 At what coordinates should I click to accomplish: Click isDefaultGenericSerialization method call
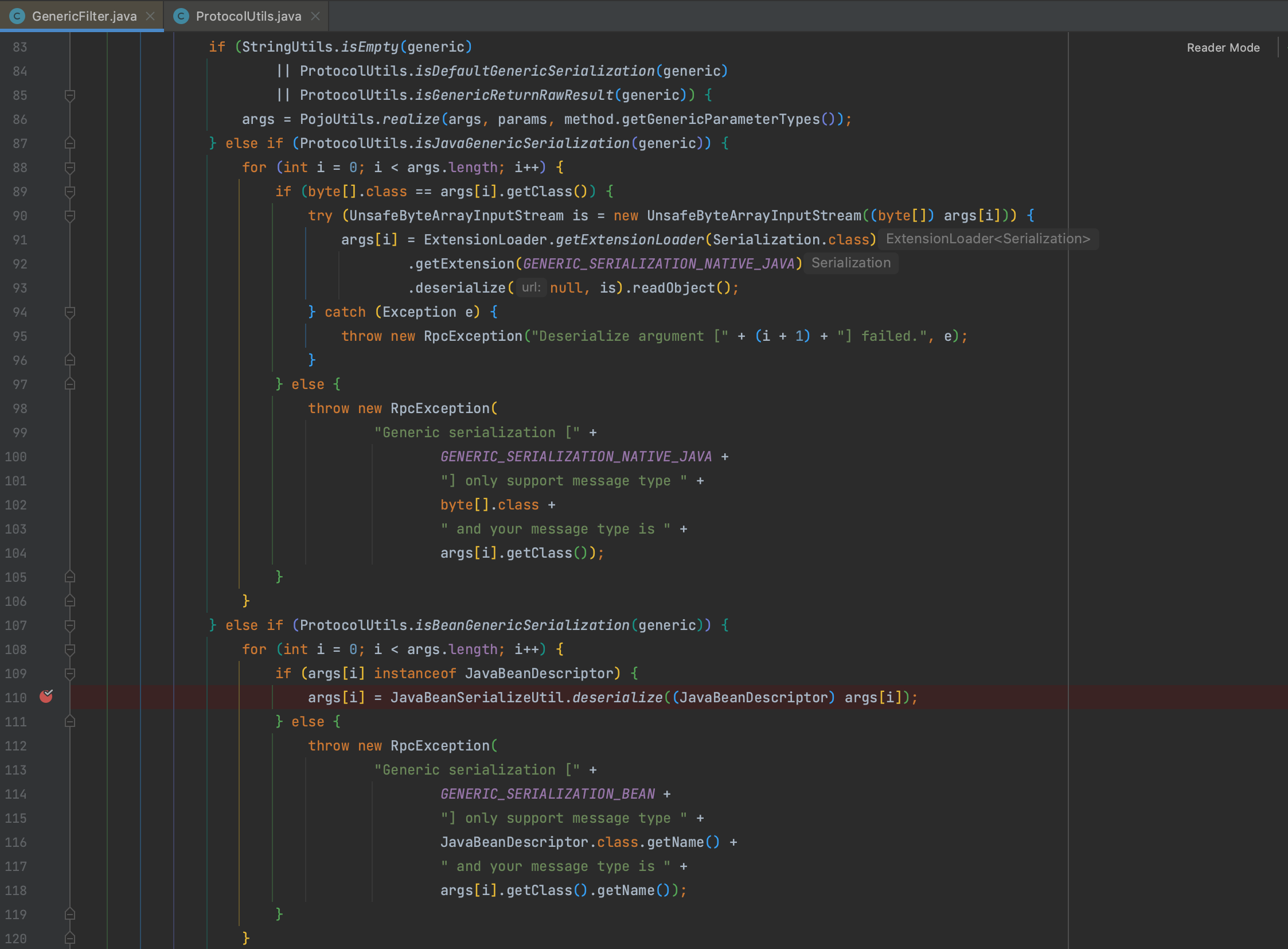534,71
